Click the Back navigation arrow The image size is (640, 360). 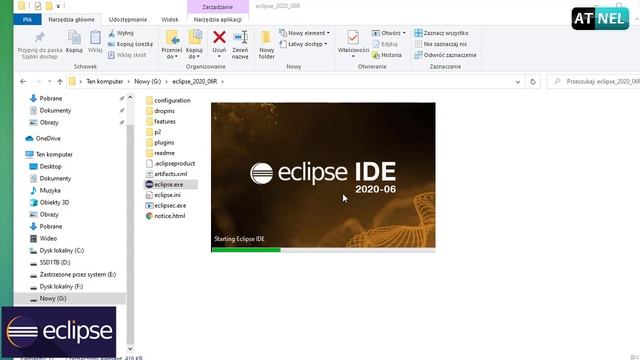coord(23,82)
